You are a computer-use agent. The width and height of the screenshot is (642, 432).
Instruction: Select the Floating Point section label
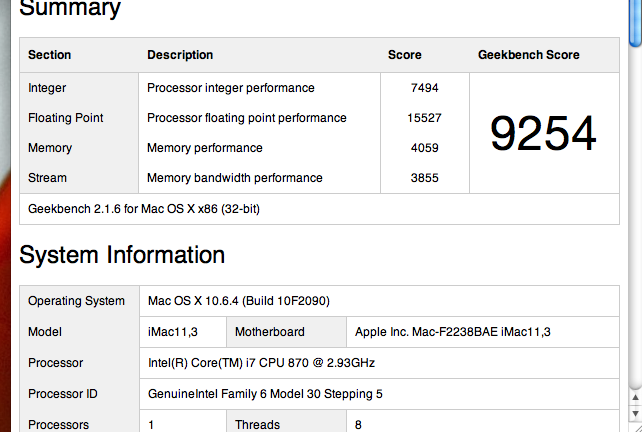point(66,118)
